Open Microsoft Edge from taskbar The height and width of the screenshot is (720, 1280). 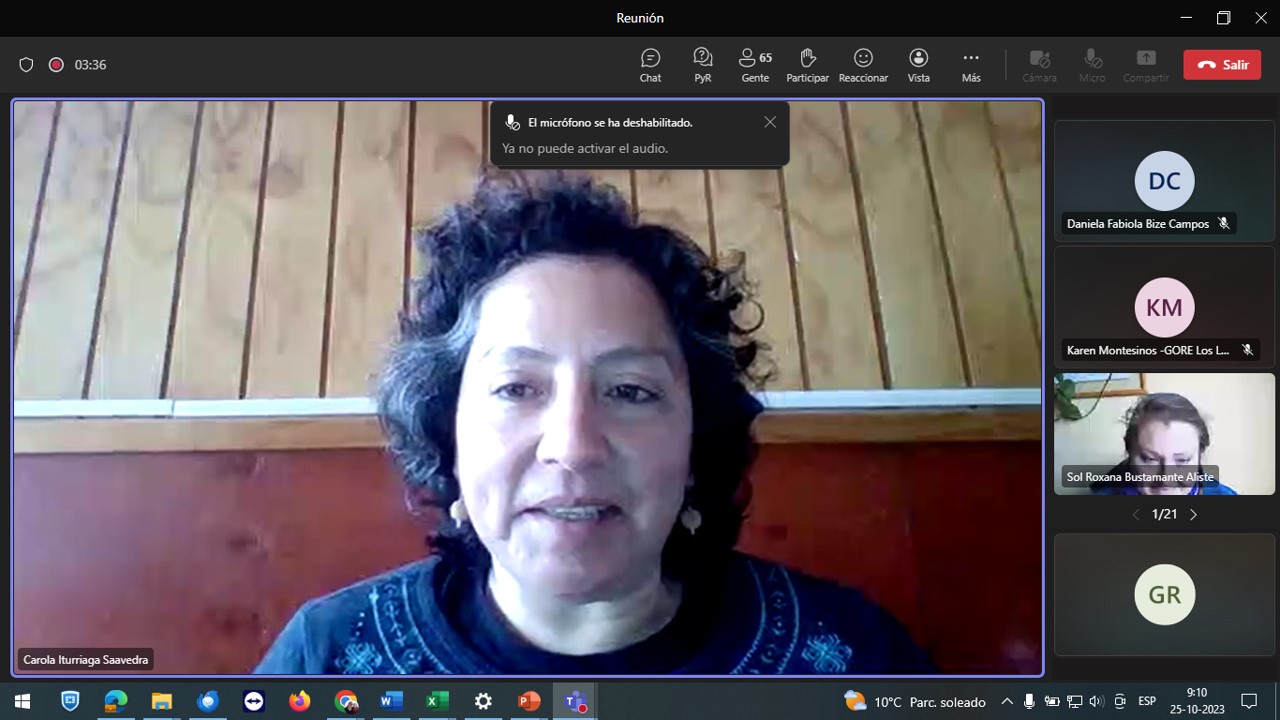click(x=116, y=701)
